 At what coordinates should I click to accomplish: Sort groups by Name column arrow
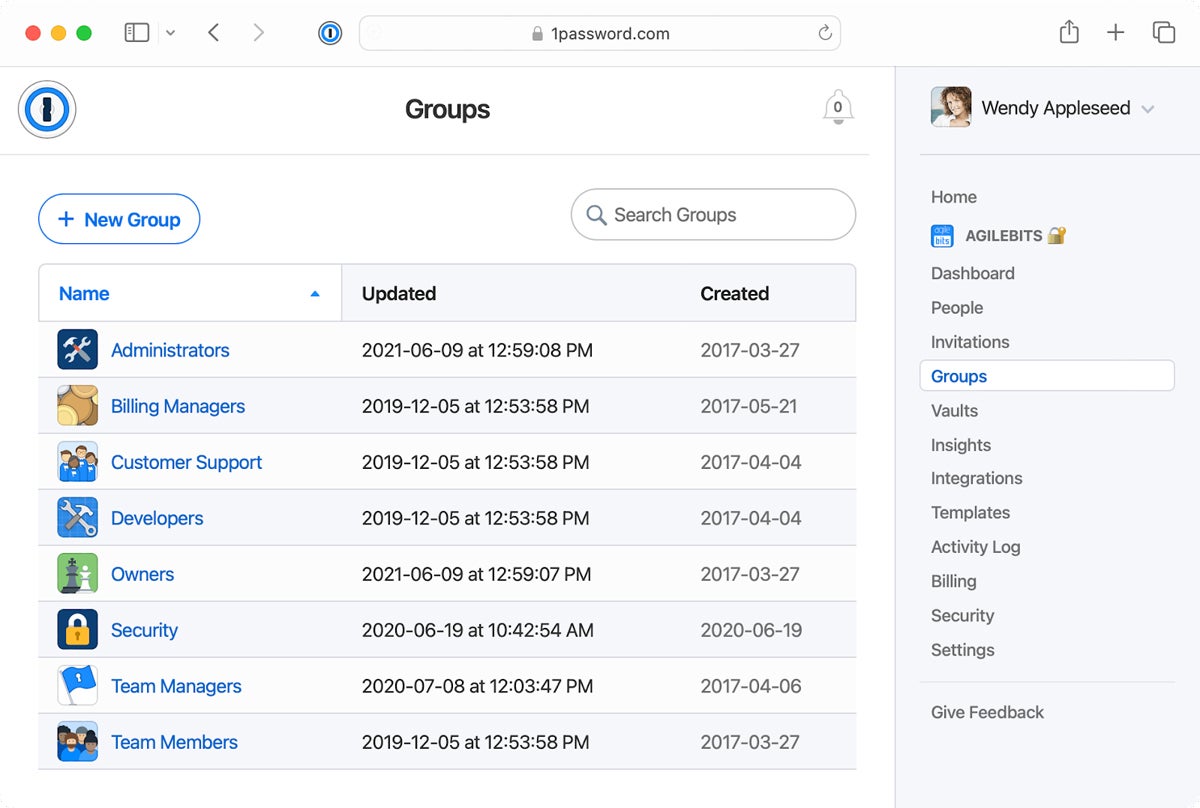(x=315, y=294)
